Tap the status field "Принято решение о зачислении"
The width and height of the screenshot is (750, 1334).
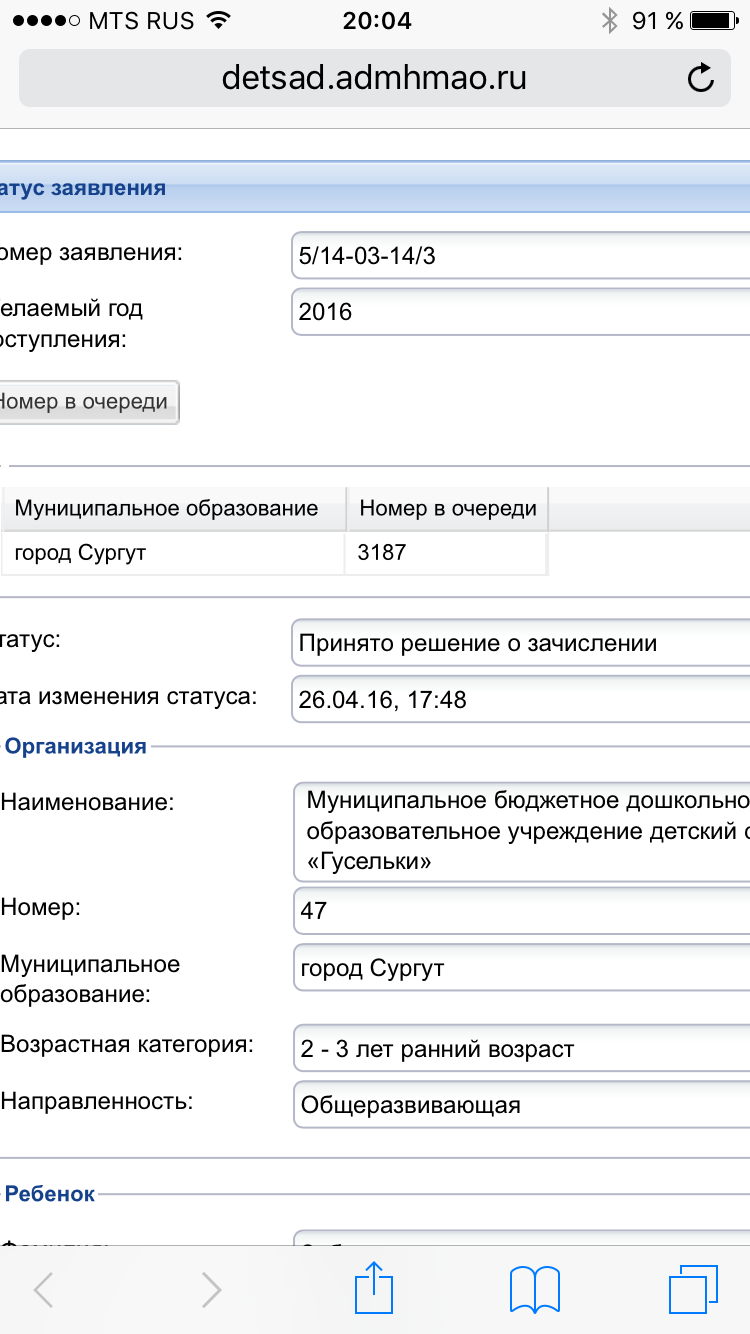pos(520,643)
